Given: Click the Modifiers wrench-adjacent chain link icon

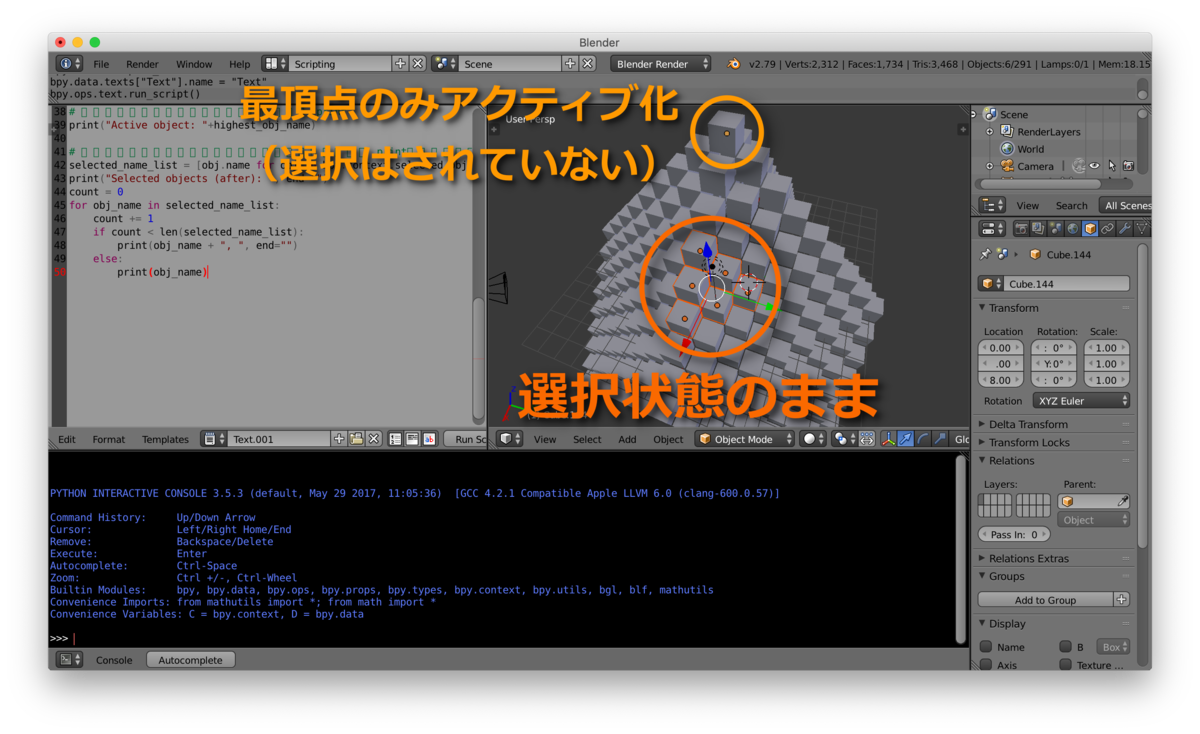Looking at the screenshot, I should point(1106,228).
